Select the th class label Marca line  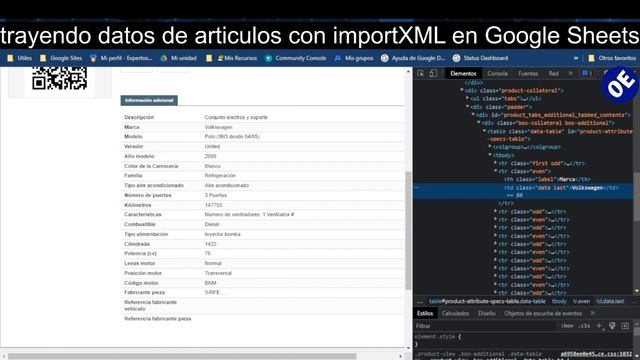coord(547,179)
